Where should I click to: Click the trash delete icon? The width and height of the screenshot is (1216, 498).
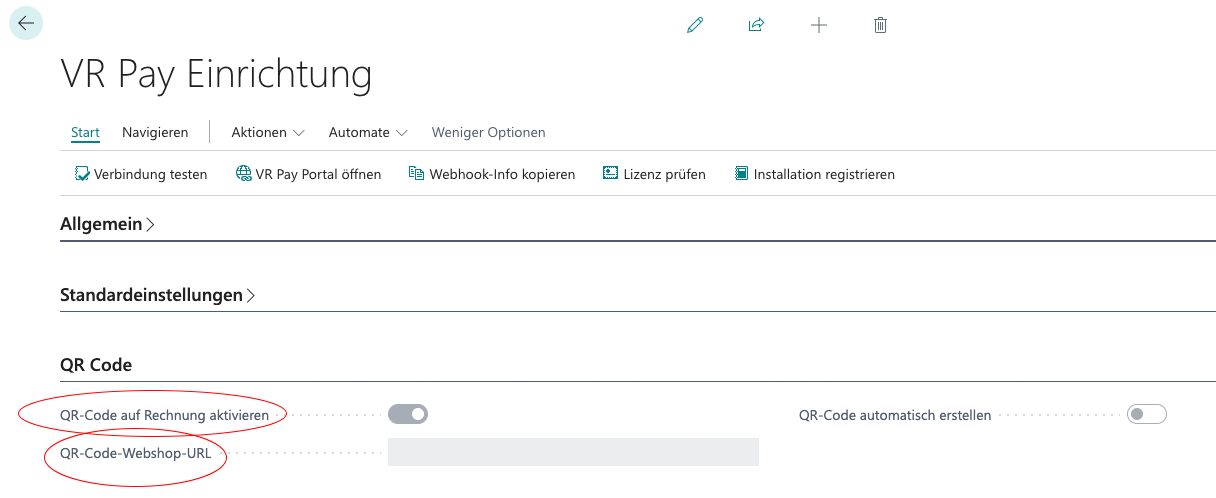(x=880, y=25)
